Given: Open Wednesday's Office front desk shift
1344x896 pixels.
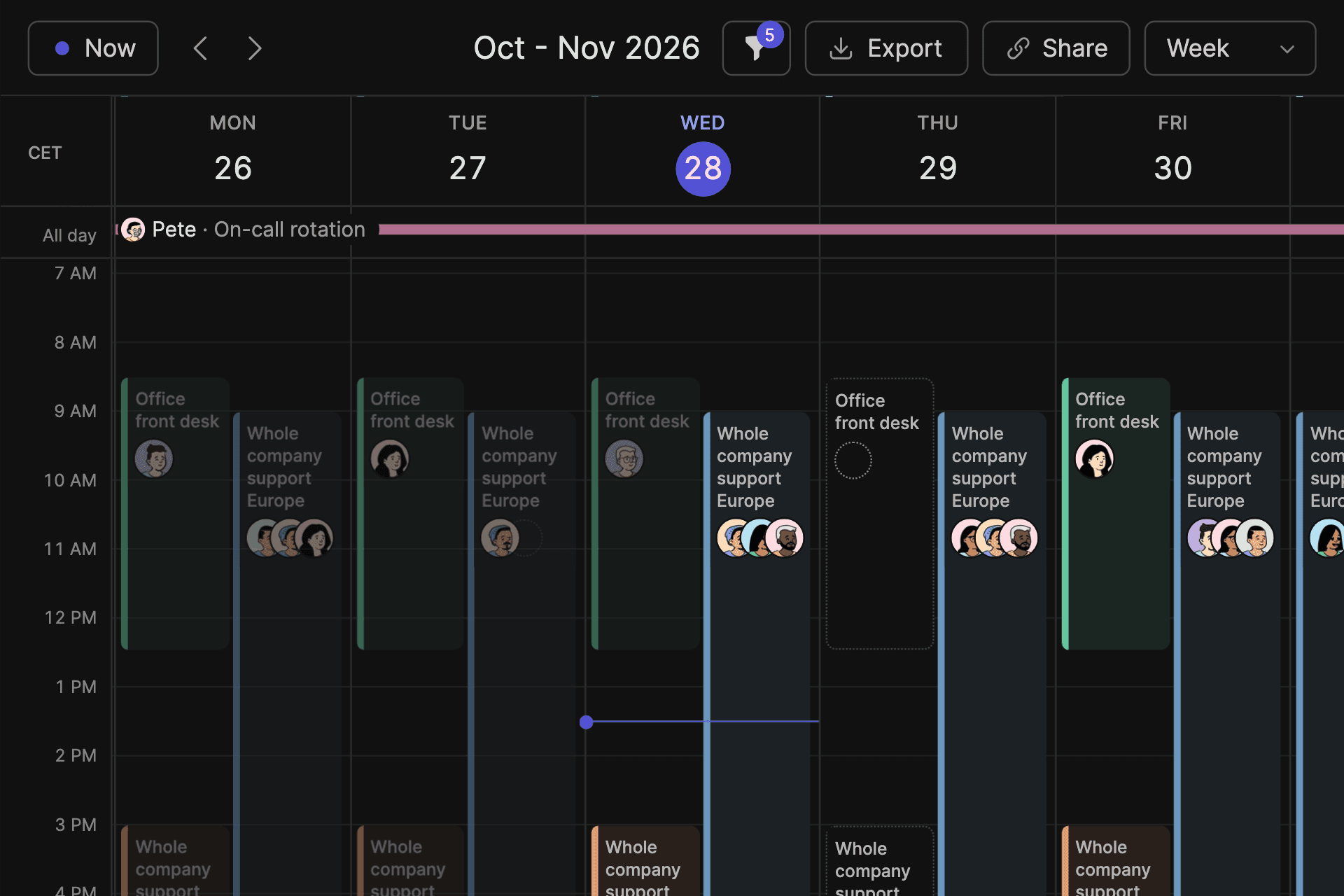Looking at the screenshot, I should [645, 514].
